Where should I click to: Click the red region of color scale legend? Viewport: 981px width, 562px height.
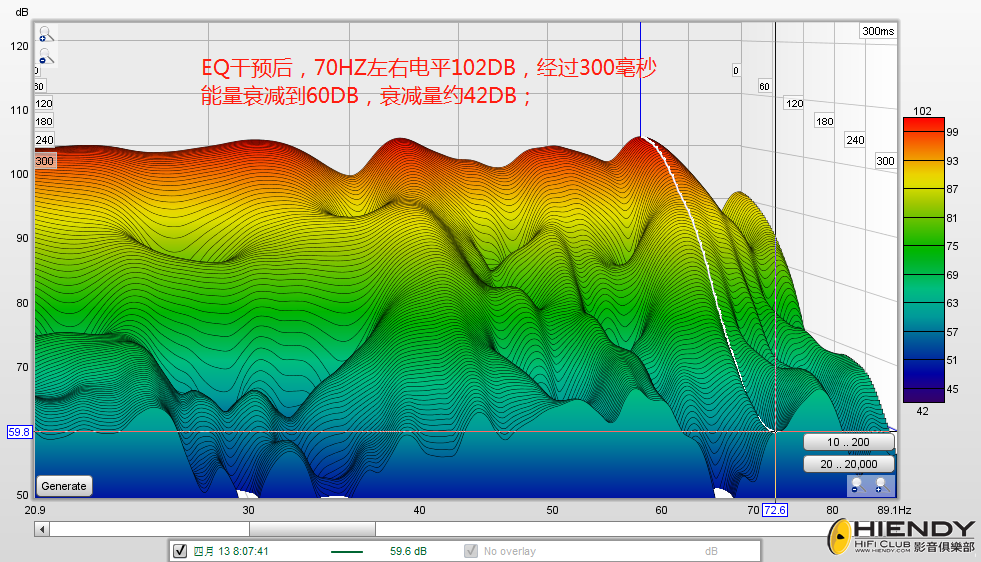point(923,132)
